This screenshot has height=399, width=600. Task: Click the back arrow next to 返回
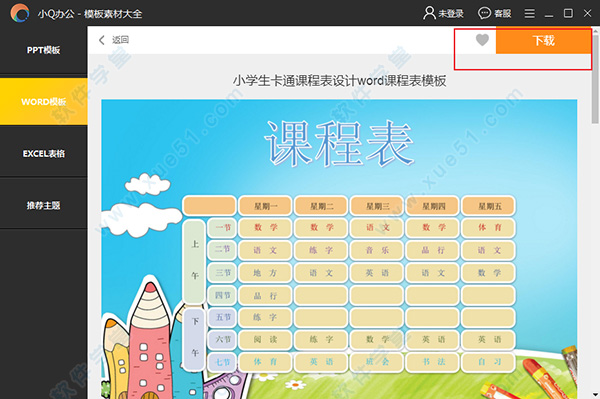coord(101,40)
